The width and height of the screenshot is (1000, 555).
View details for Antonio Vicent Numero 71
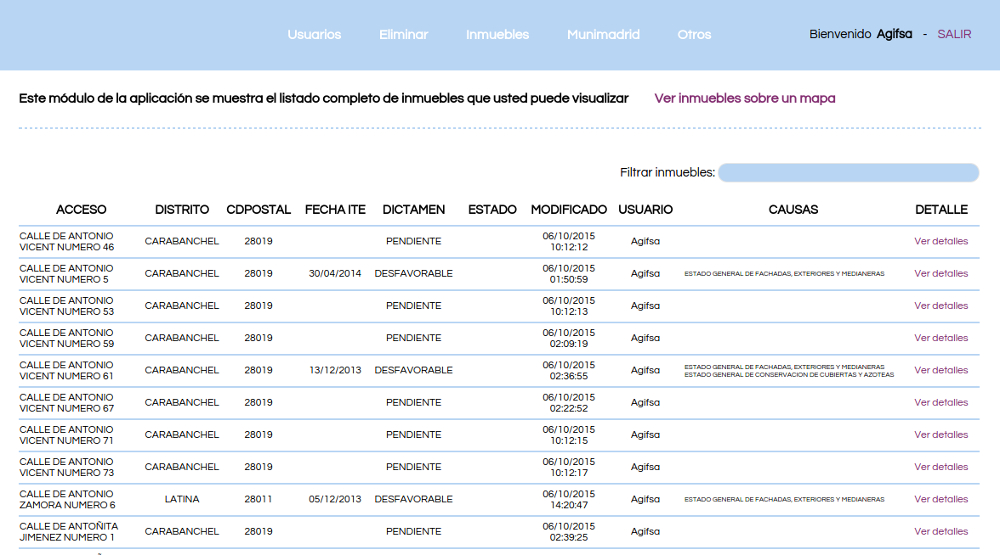coord(941,435)
